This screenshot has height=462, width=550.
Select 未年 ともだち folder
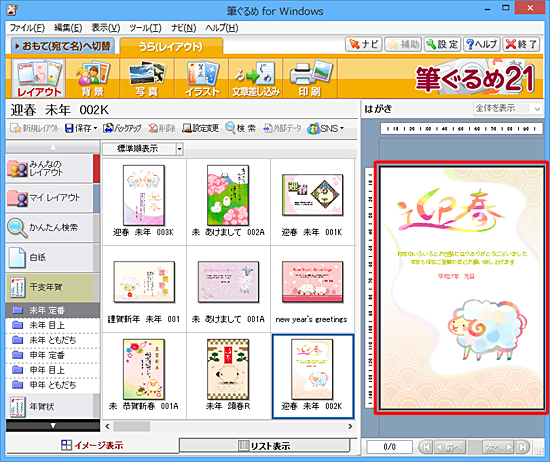coord(53,340)
